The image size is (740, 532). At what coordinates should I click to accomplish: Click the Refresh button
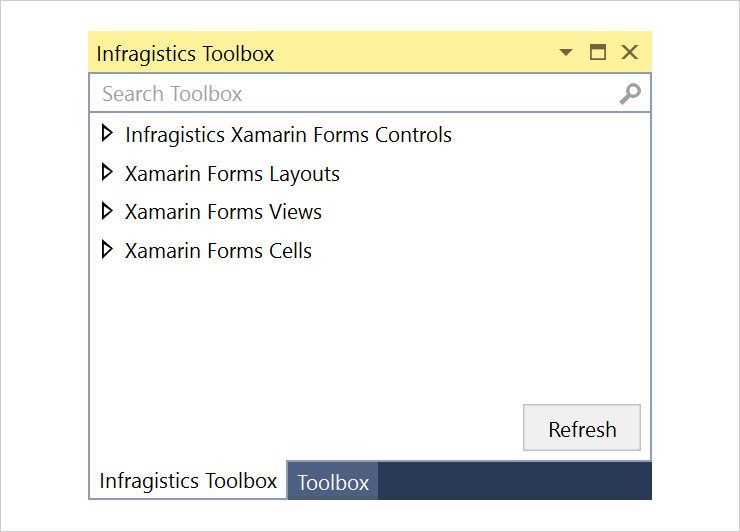582,427
